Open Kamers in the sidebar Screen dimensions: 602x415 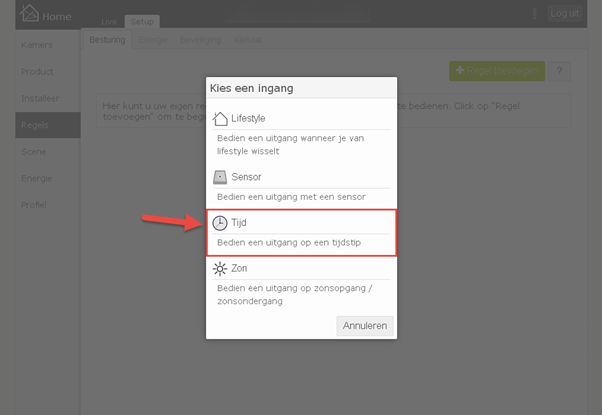tap(48, 45)
